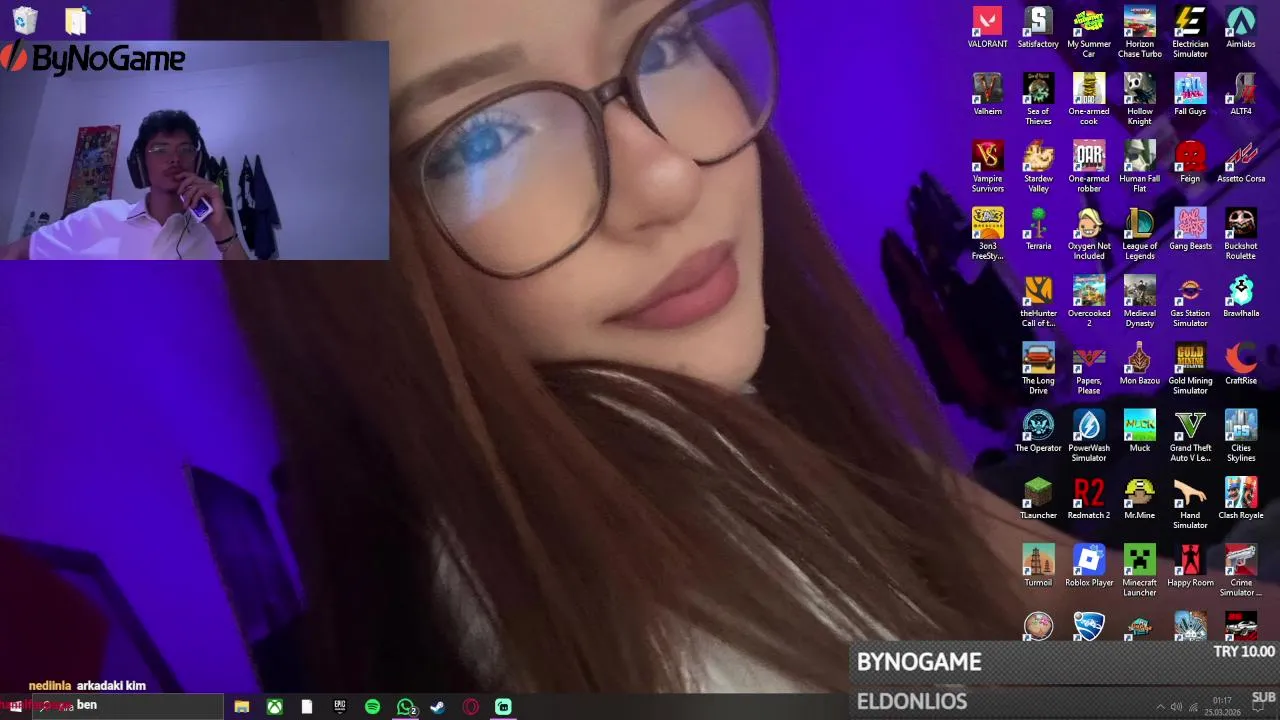The height and width of the screenshot is (720, 1280).
Task: Focus the taskbar search box
Action: 128,706
